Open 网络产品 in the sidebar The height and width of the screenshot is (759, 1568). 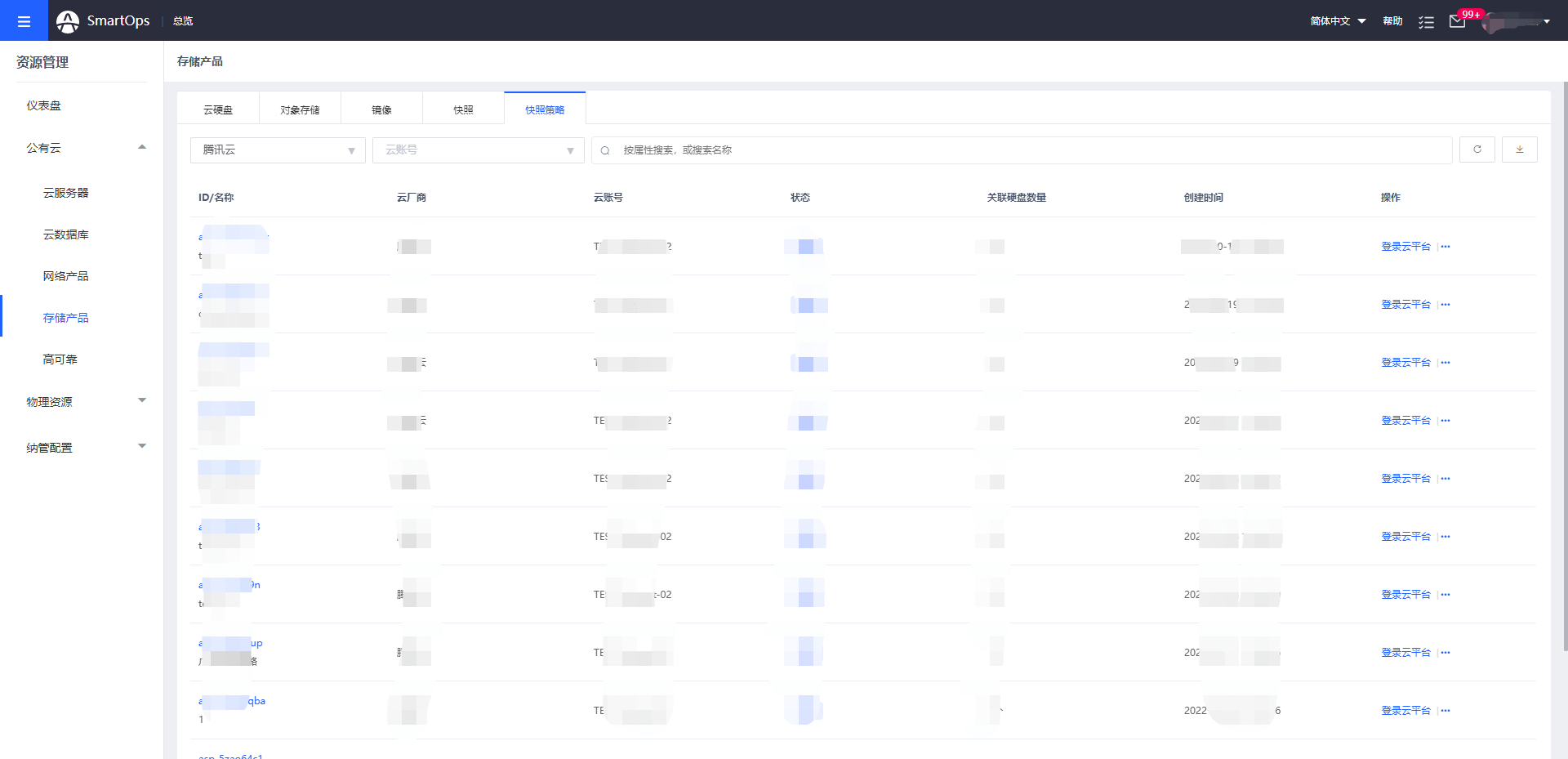point(66,276)
